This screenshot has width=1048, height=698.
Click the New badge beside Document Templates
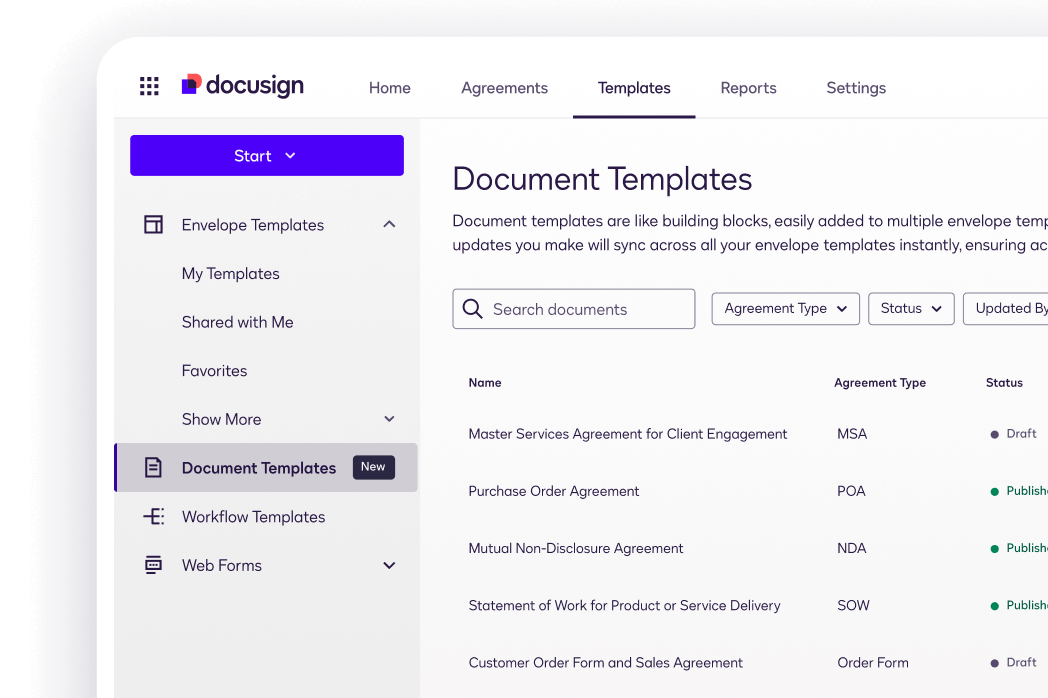373,467
